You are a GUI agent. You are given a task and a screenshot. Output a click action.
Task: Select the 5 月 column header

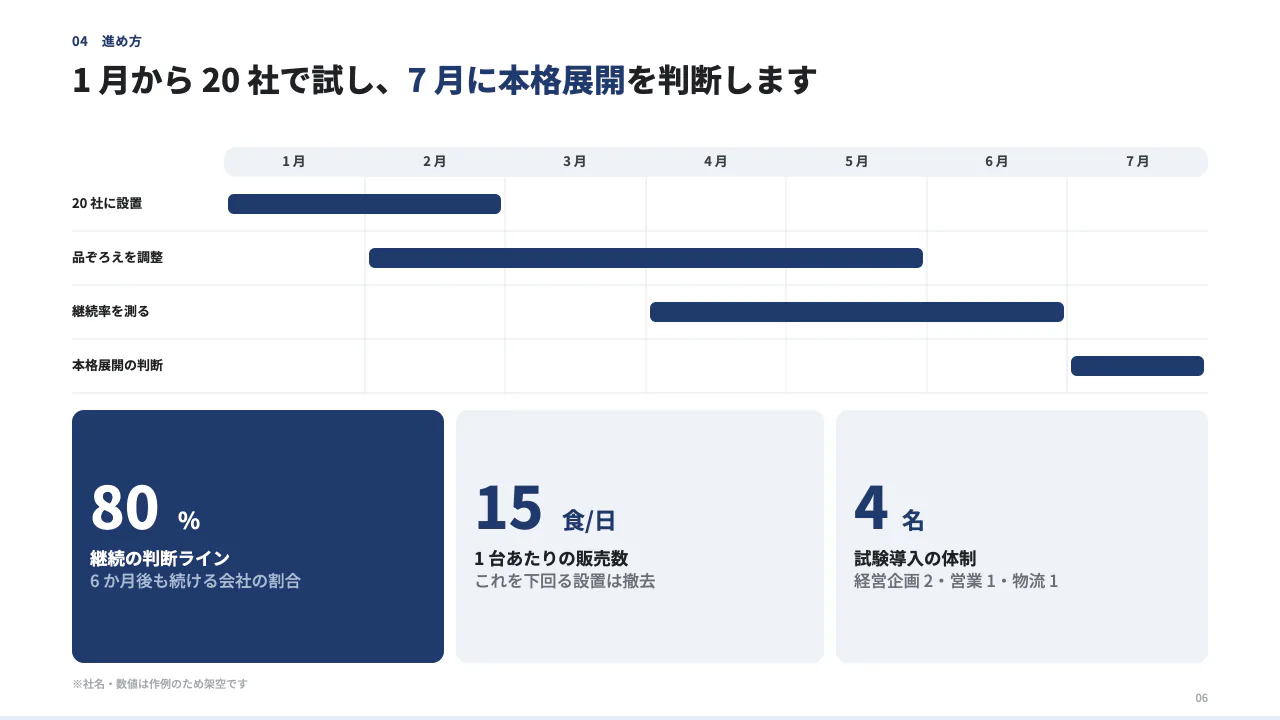click(x=857, y=161)
